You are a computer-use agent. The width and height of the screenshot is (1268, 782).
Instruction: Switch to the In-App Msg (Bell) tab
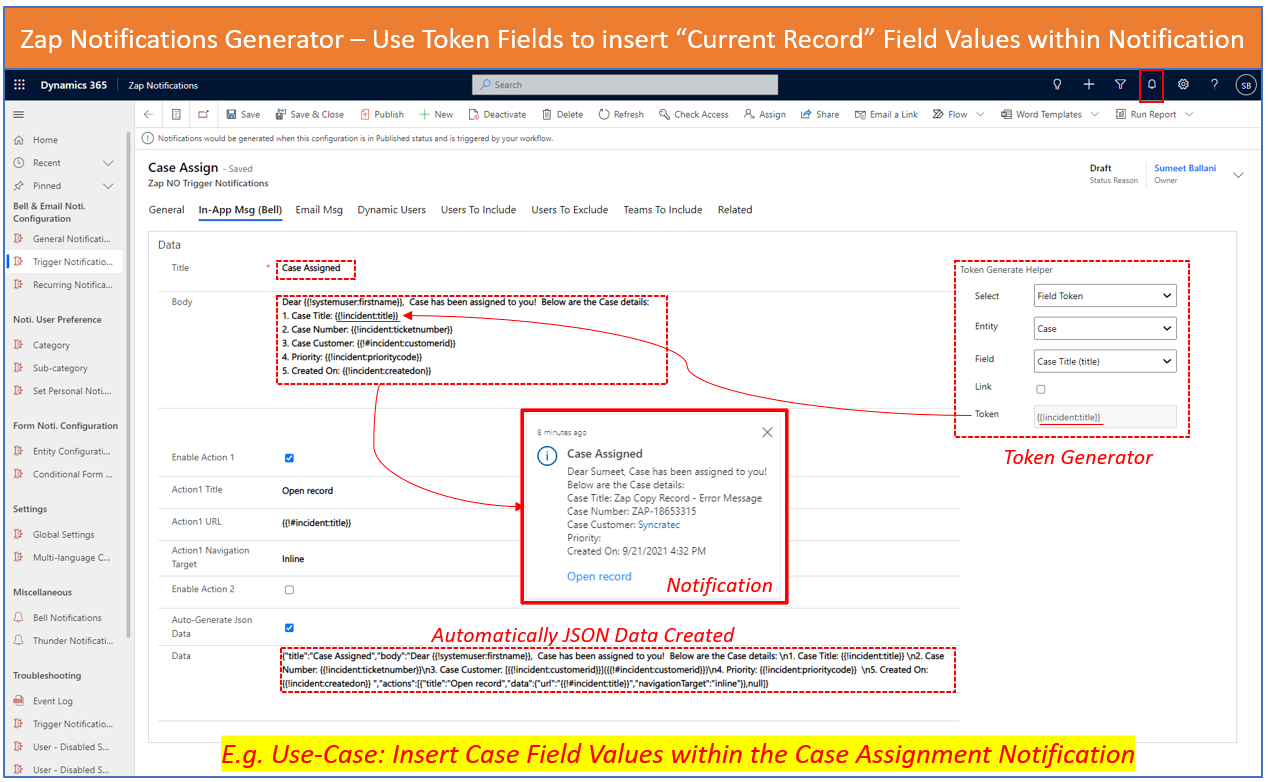coord(240,210)
